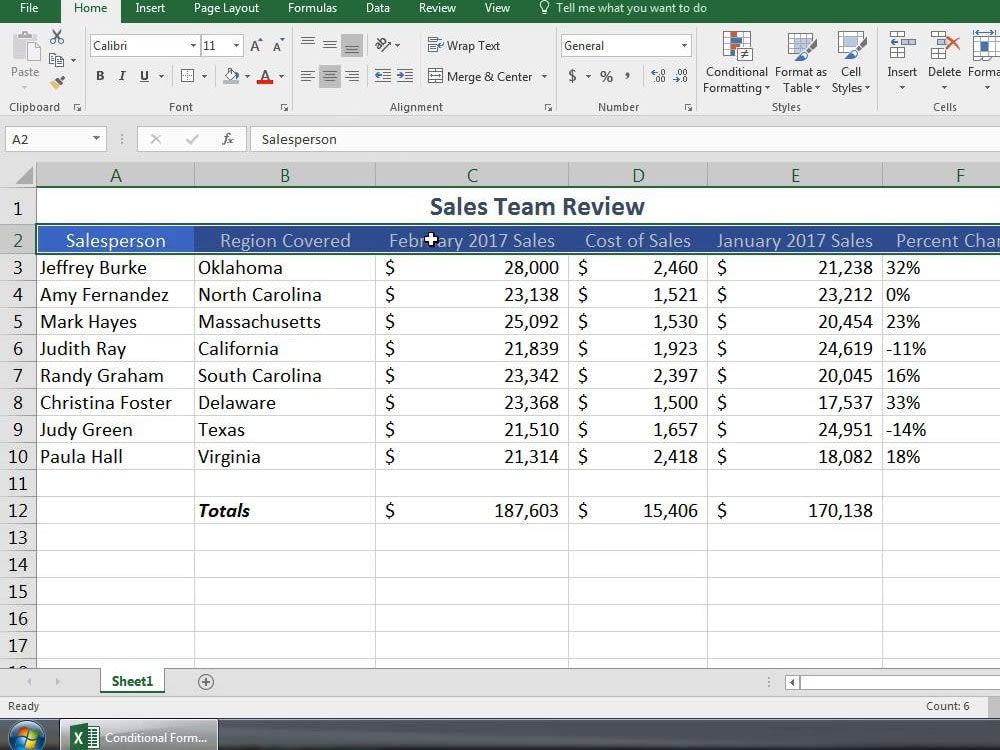1000x750 pixels.
Task: Open the File tab
Action: [x=29, y=8]
